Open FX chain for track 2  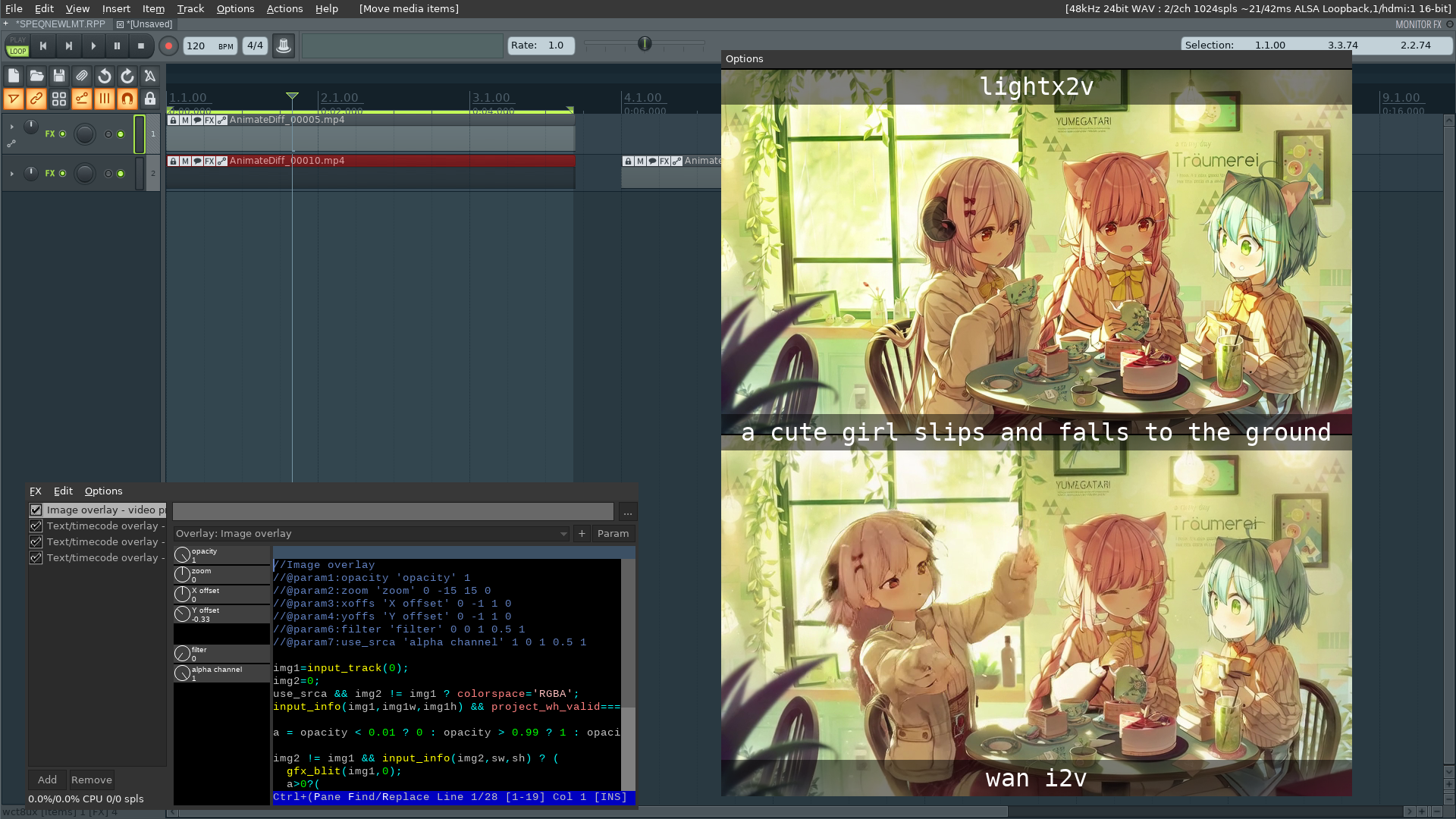50,174
